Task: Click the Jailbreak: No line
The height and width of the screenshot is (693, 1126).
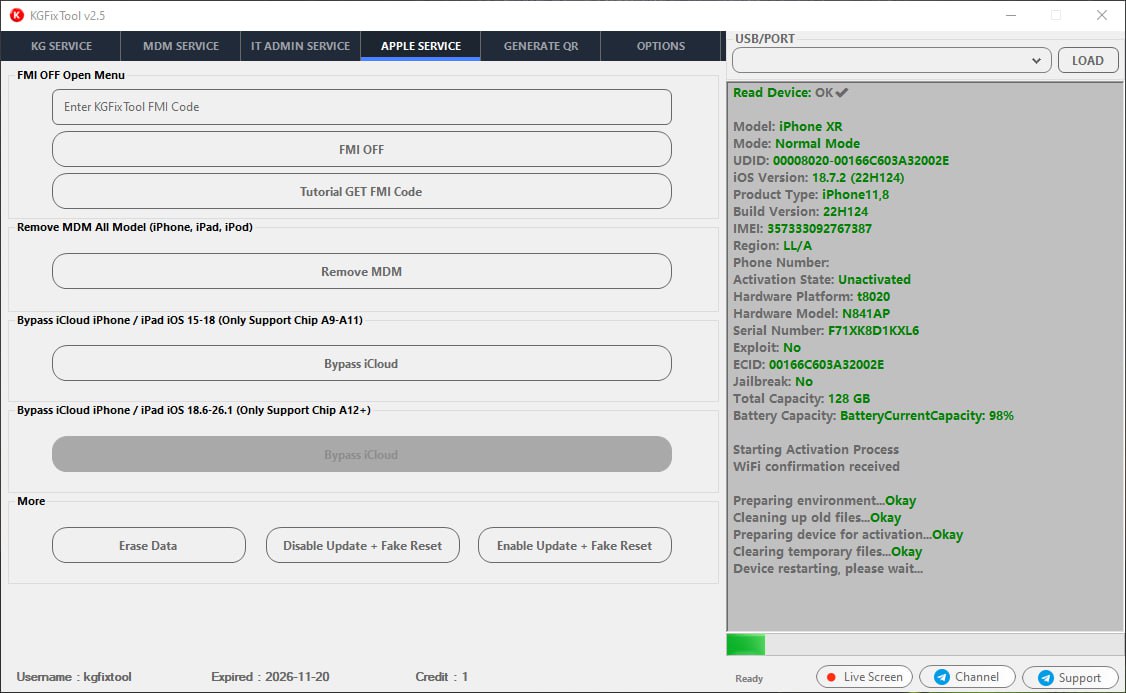Action: 773,382
